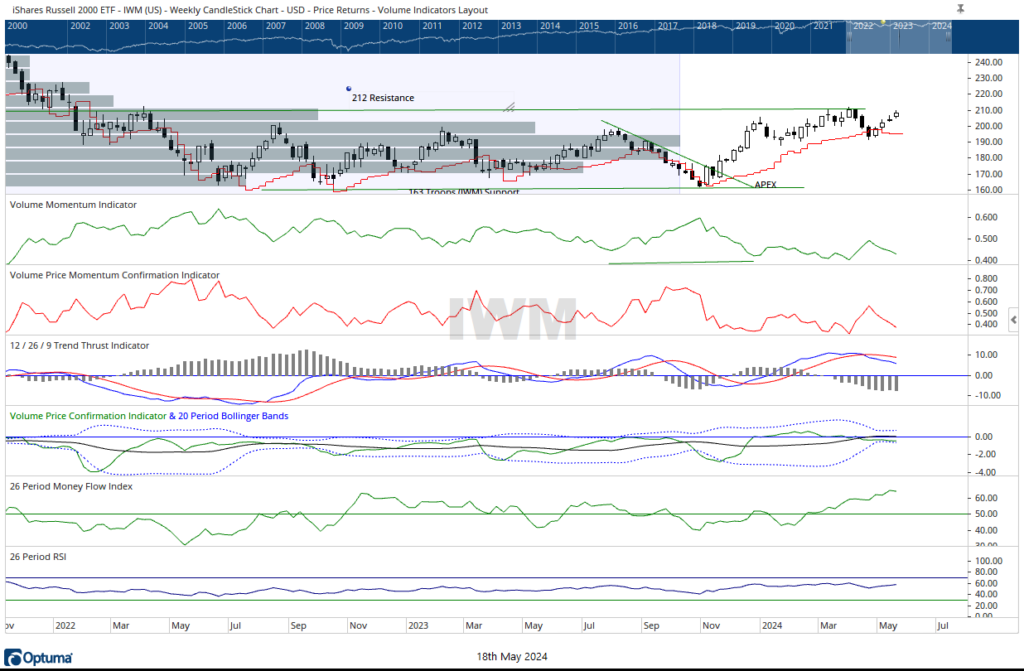Click the blue dot above 212 Resistance
Screen dimensions: 1024x671
[x=348, y=88]
